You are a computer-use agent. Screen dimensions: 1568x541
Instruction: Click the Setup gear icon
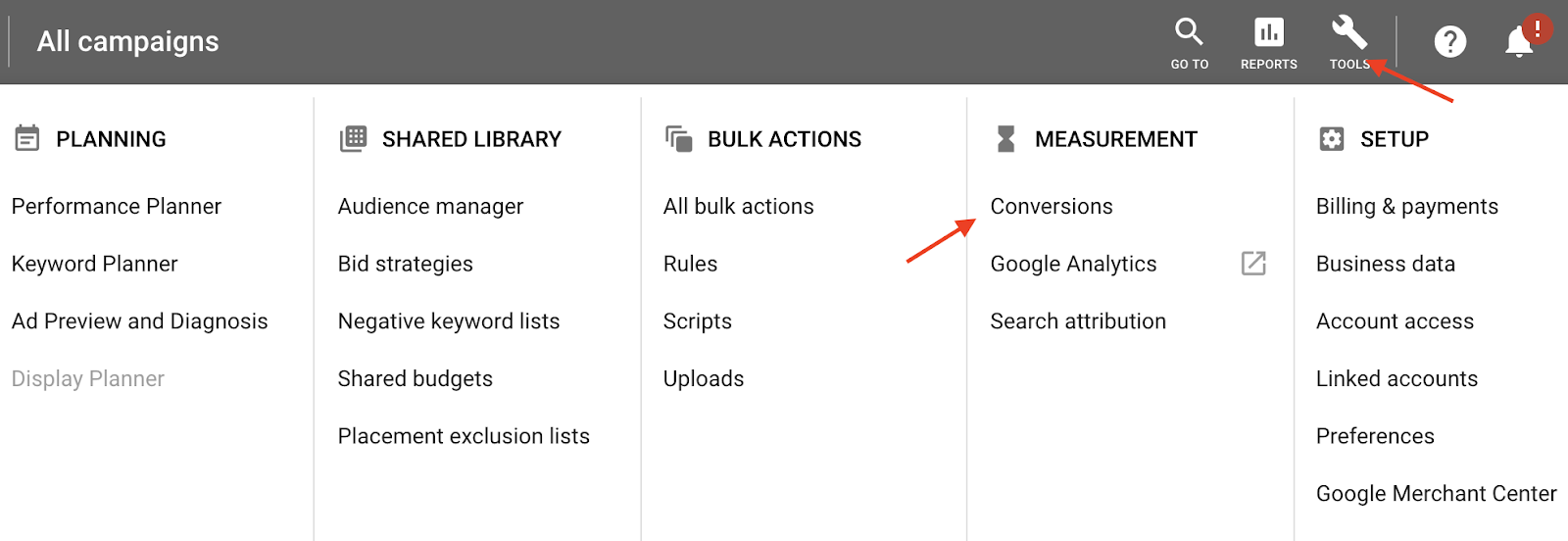(1331, 138)
